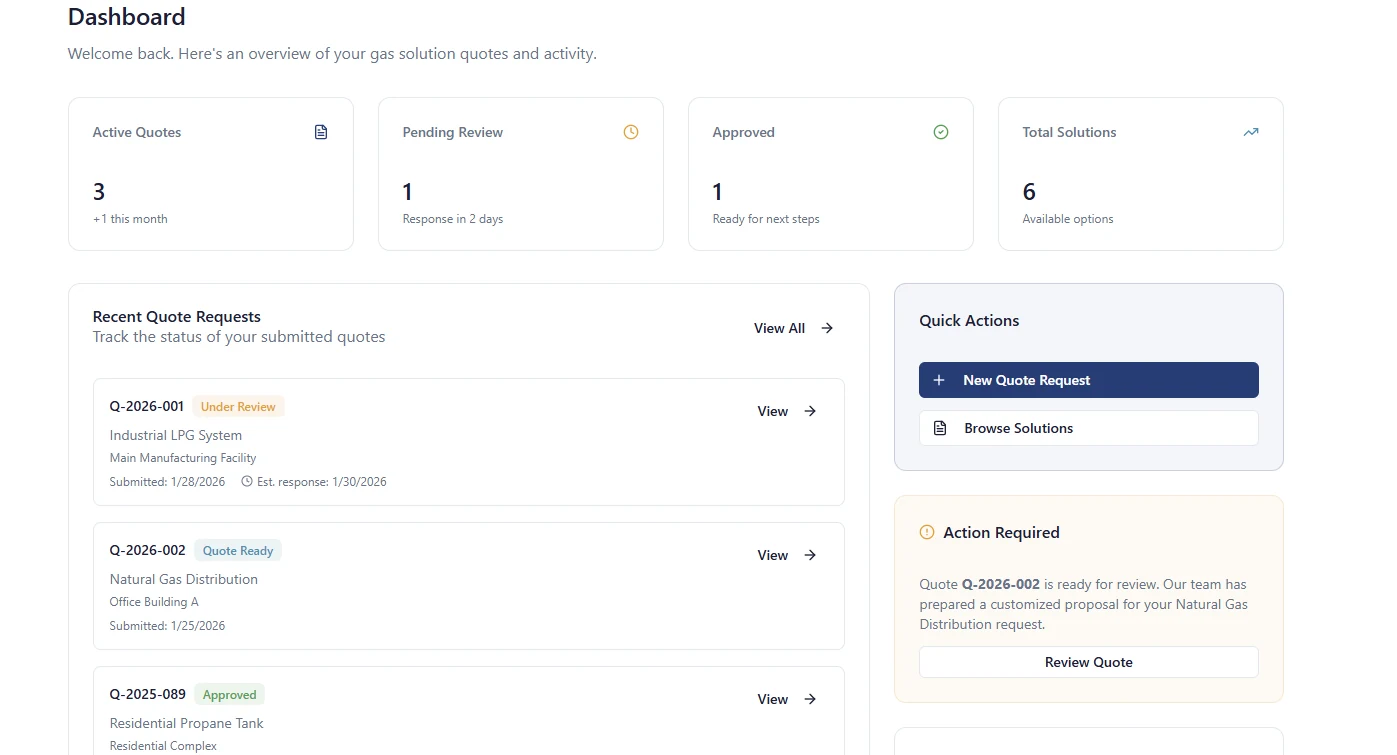Click the Pending Review card title
This screenshot has width=1397, height=755.
[x=453, y=132]
